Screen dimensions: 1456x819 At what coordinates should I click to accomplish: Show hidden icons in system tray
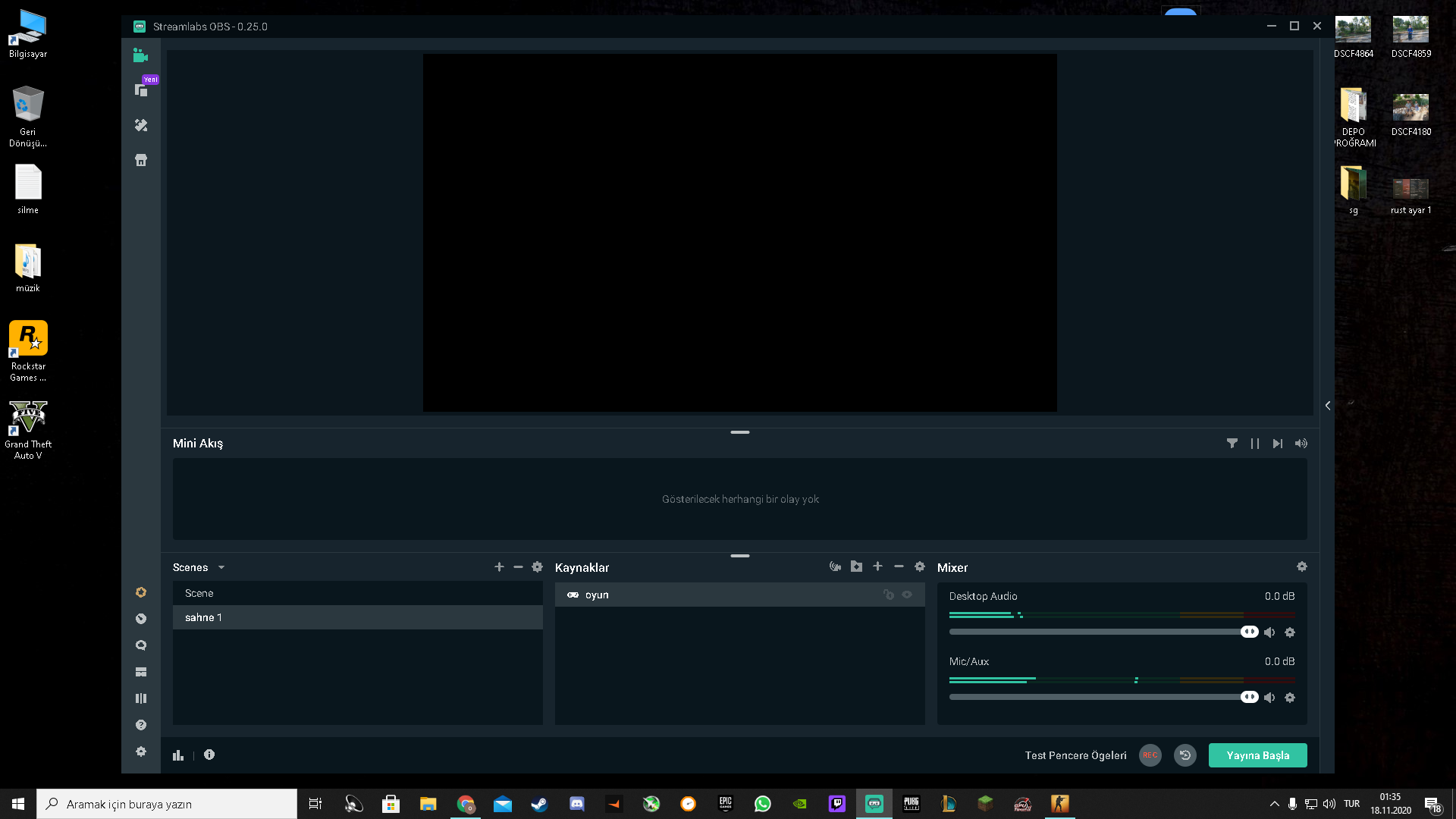tap(1274, 804)
